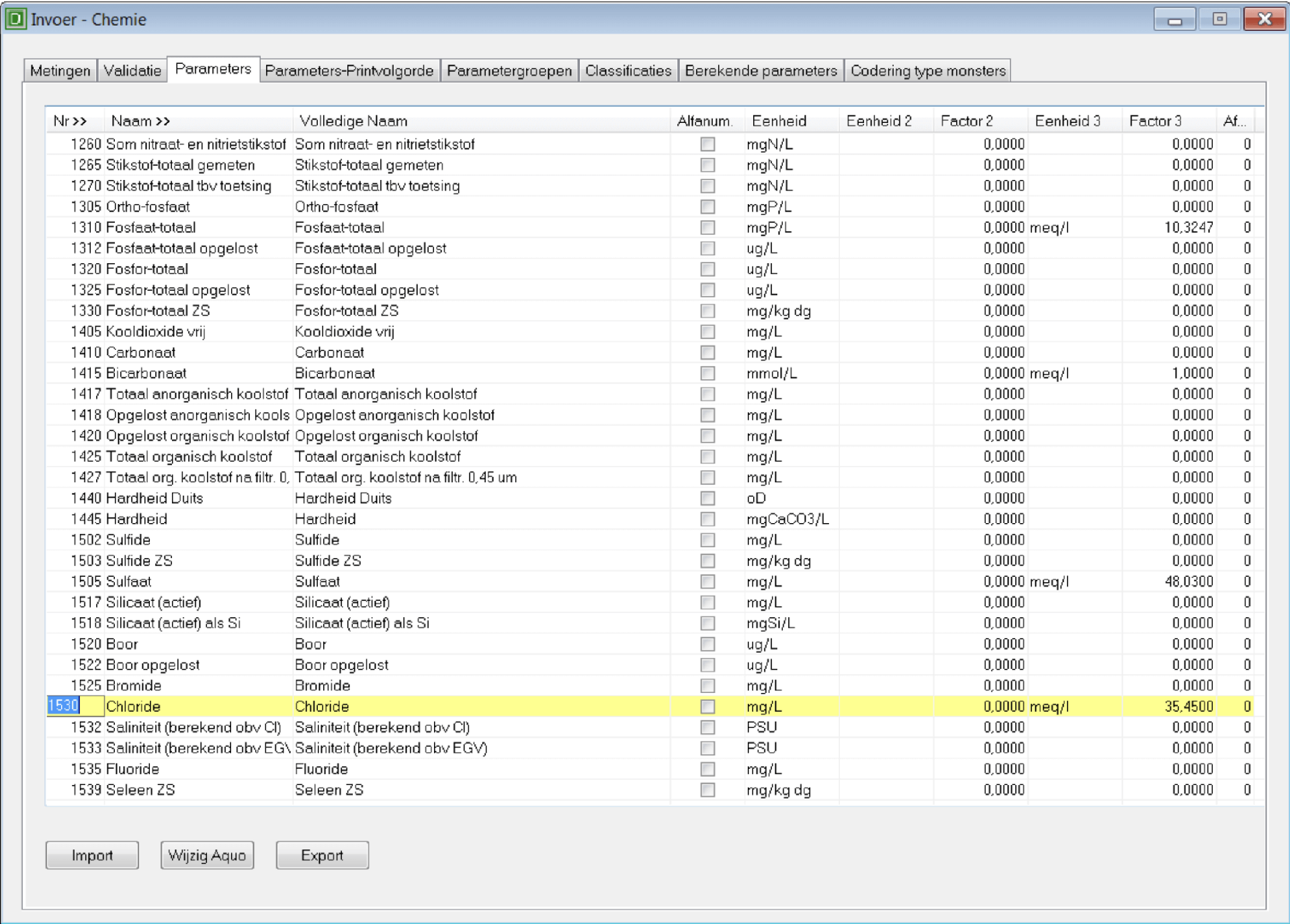The height and width of the screenshot is (924, 1290).
Task: Select row 1445 Hardheid
Action: pyautogui.click(x=650, y=518)
